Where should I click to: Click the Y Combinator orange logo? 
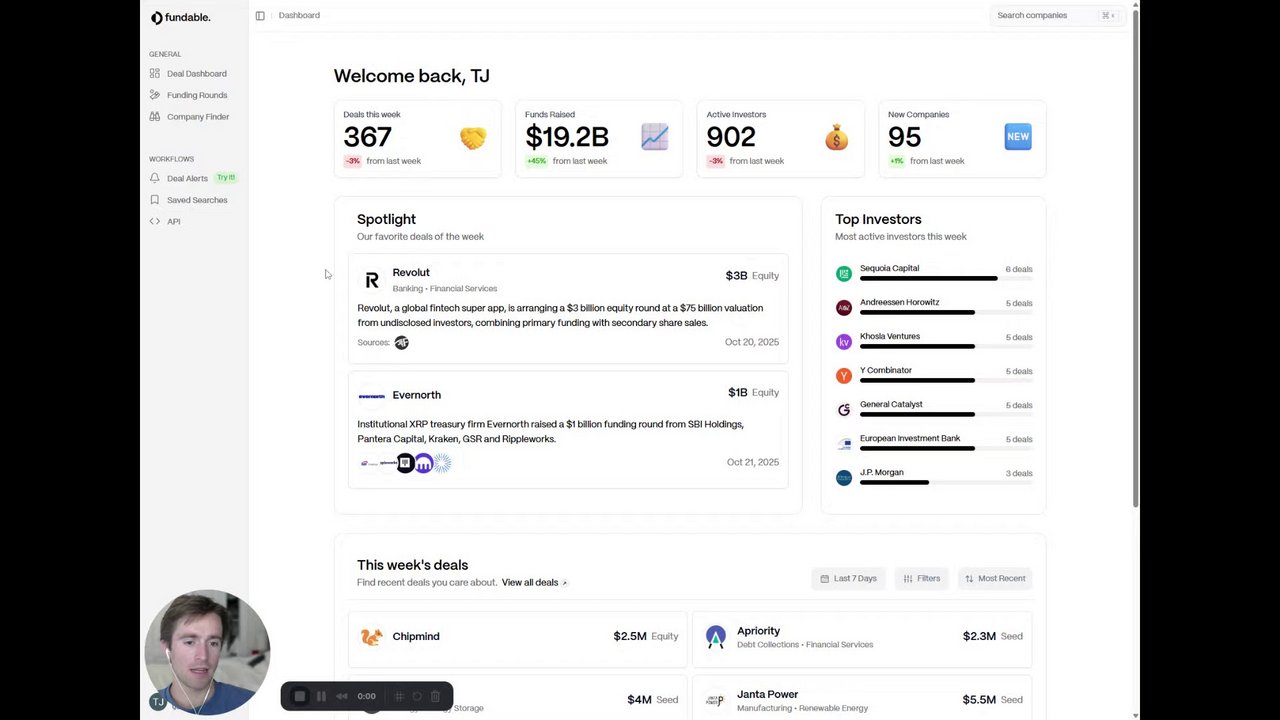point(844,375)
